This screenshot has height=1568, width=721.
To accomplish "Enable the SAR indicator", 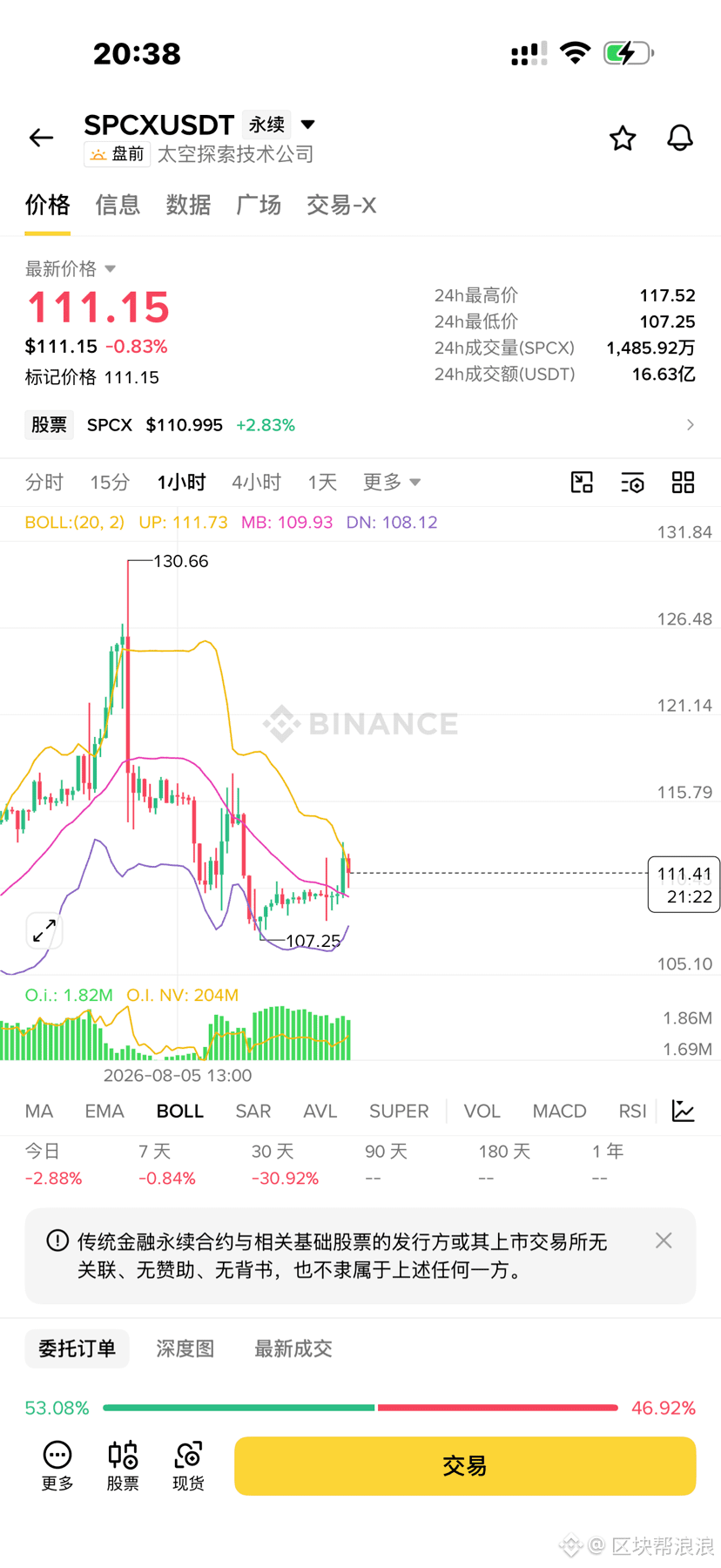I will 253,1112.
